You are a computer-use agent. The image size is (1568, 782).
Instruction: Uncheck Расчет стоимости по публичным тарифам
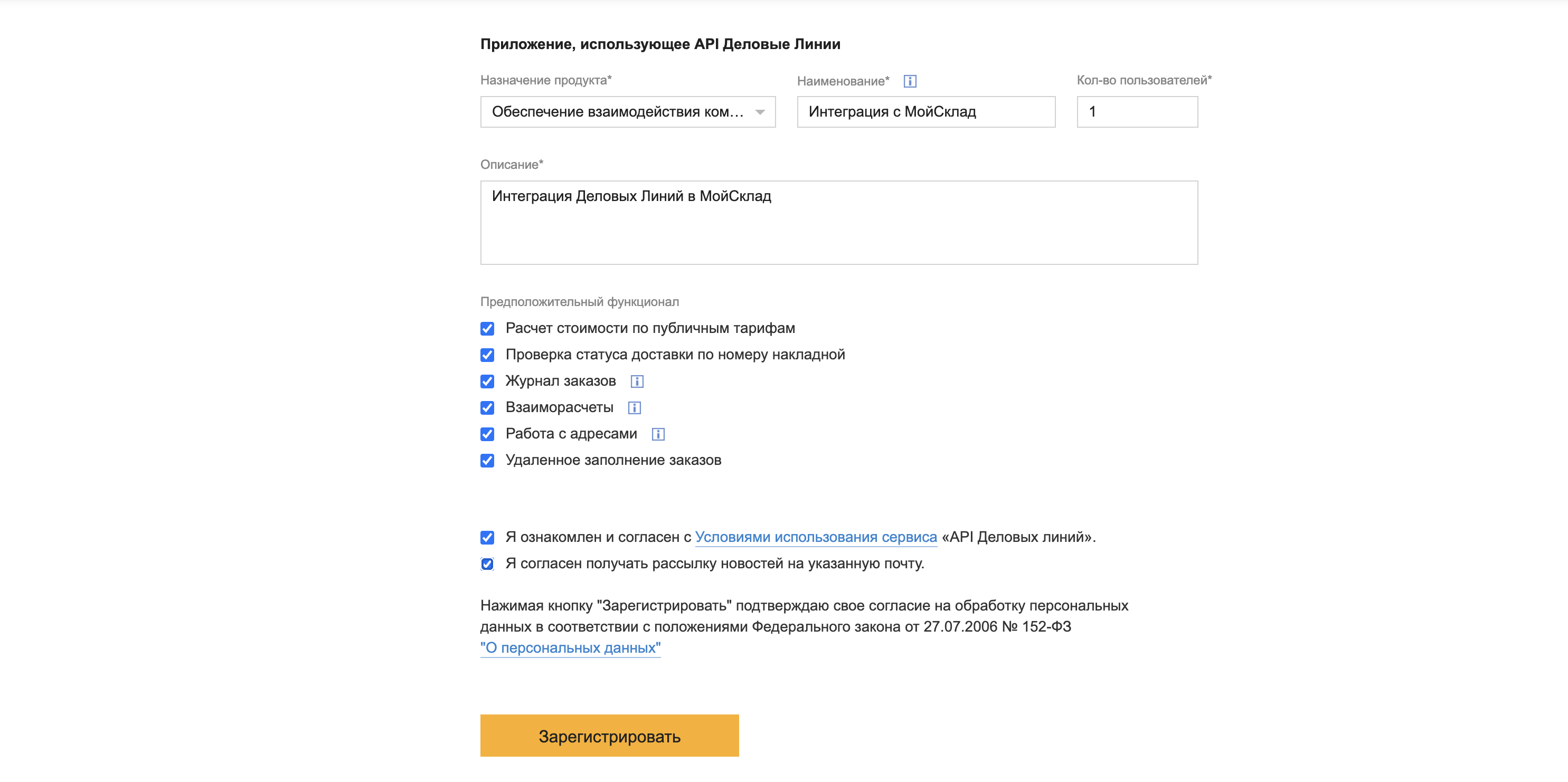487,329
